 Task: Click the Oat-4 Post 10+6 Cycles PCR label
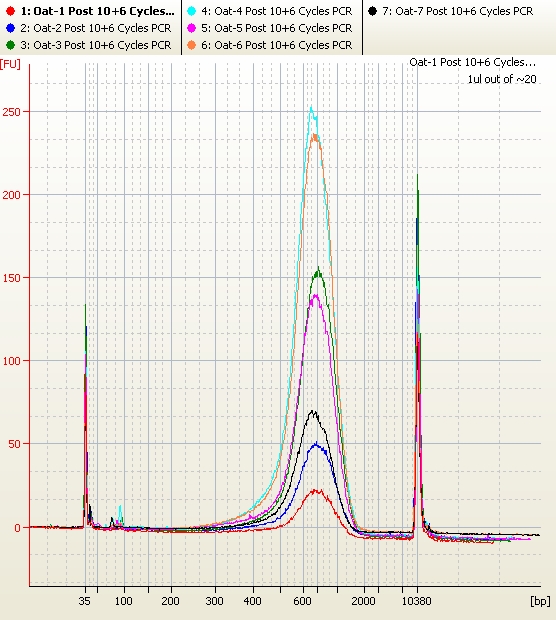pyautogui.click(x=276, y=11)
